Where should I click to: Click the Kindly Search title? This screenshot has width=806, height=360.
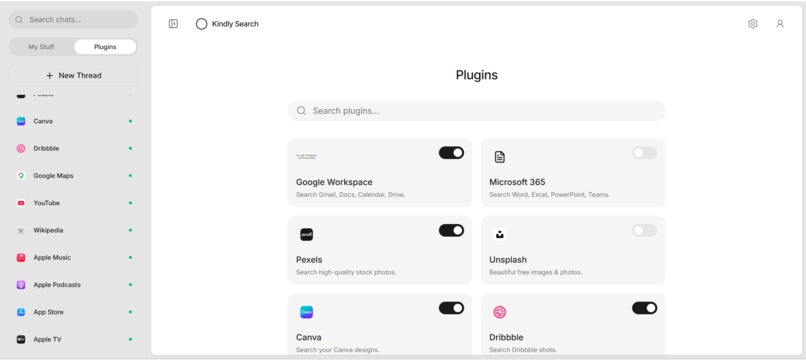pos(235,24)
